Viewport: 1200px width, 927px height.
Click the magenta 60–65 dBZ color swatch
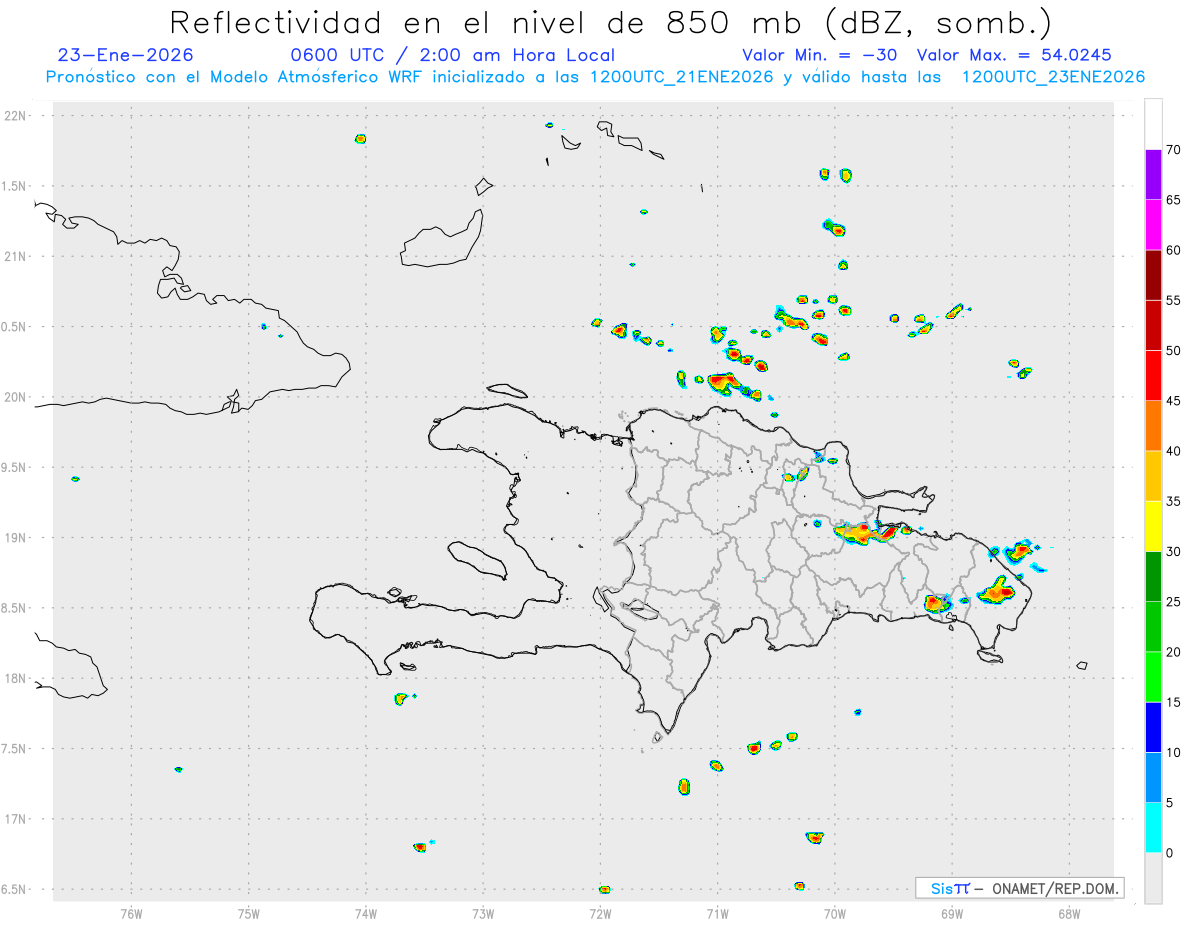pos(1153,224)
